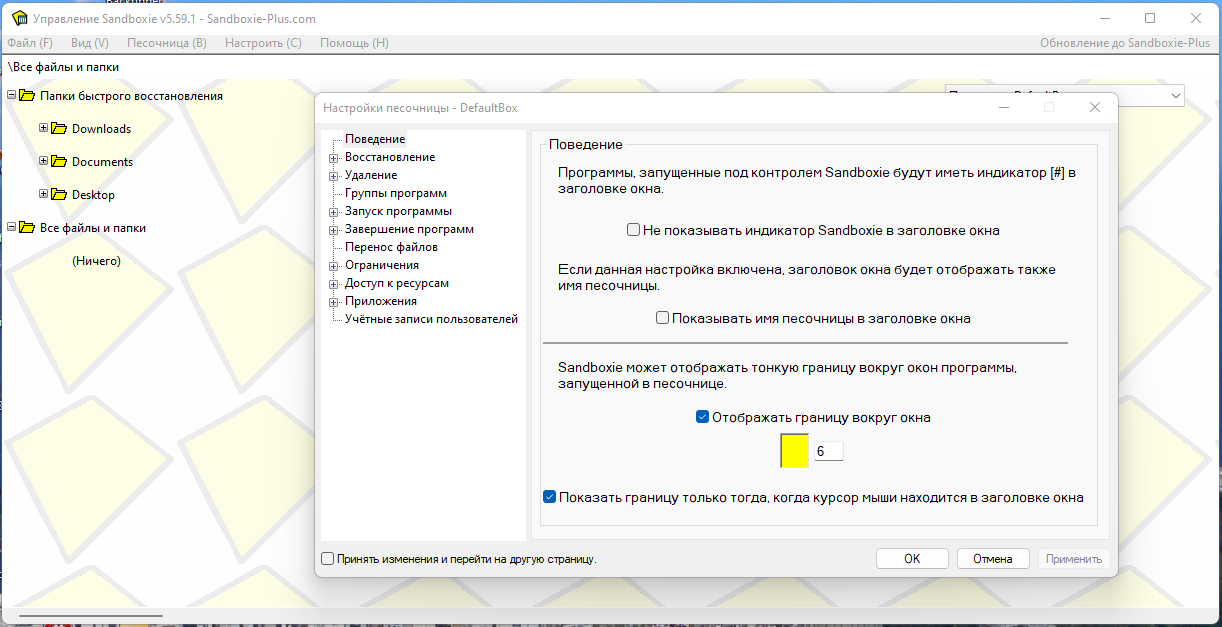
Task: Click the Отмена button
Action: click(993, 559)
